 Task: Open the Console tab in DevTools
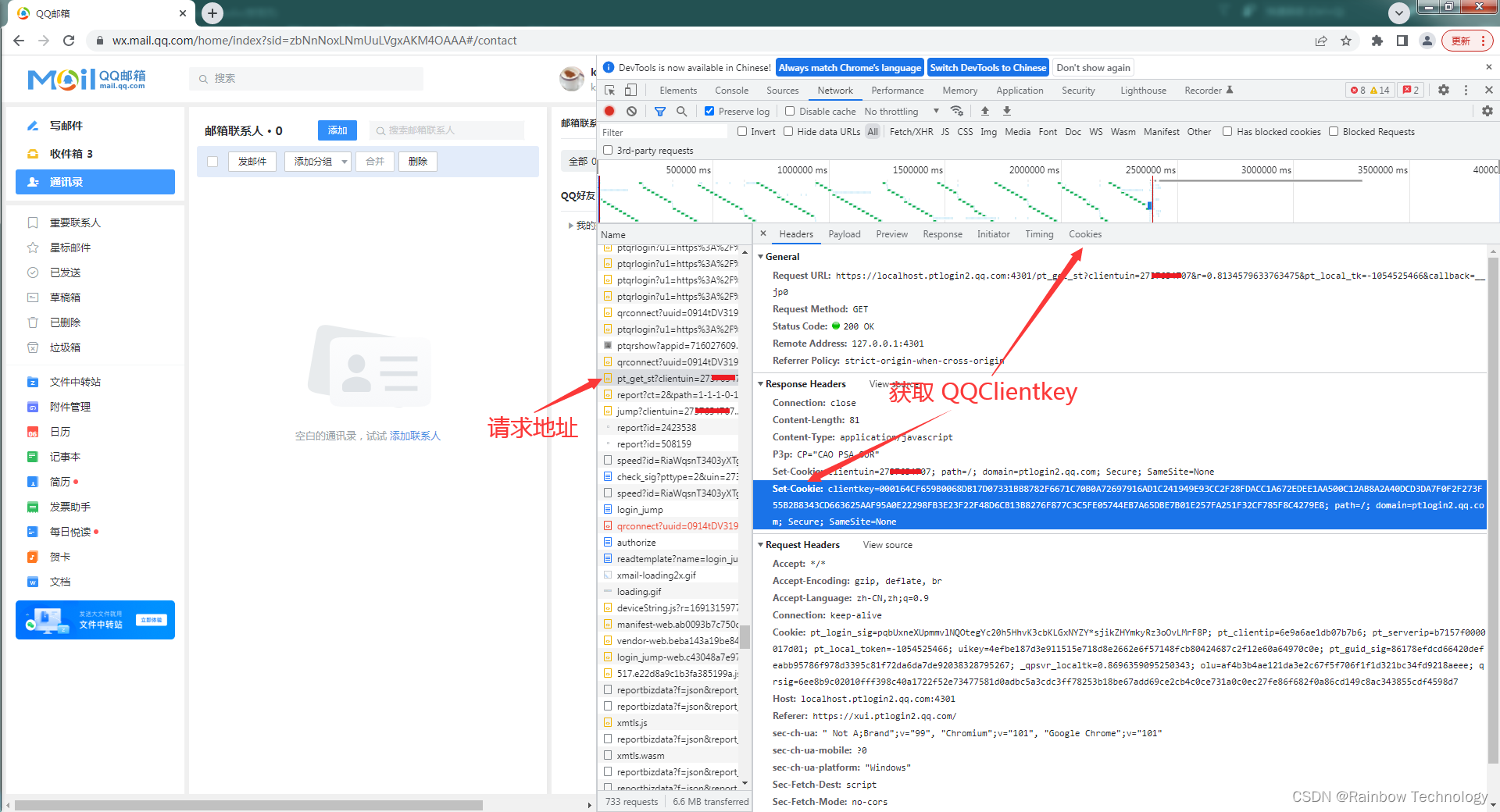(x=731, y=90)
